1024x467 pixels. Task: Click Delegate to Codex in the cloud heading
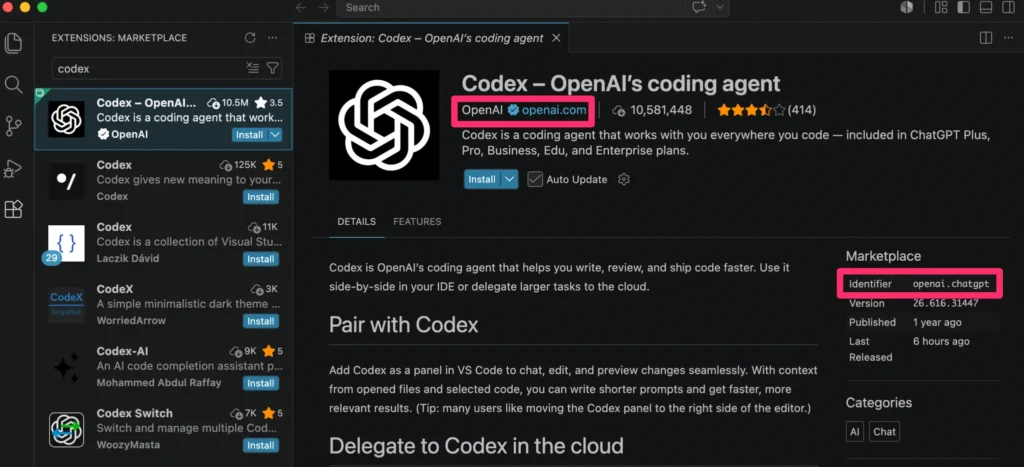click(x=476, y=445)
